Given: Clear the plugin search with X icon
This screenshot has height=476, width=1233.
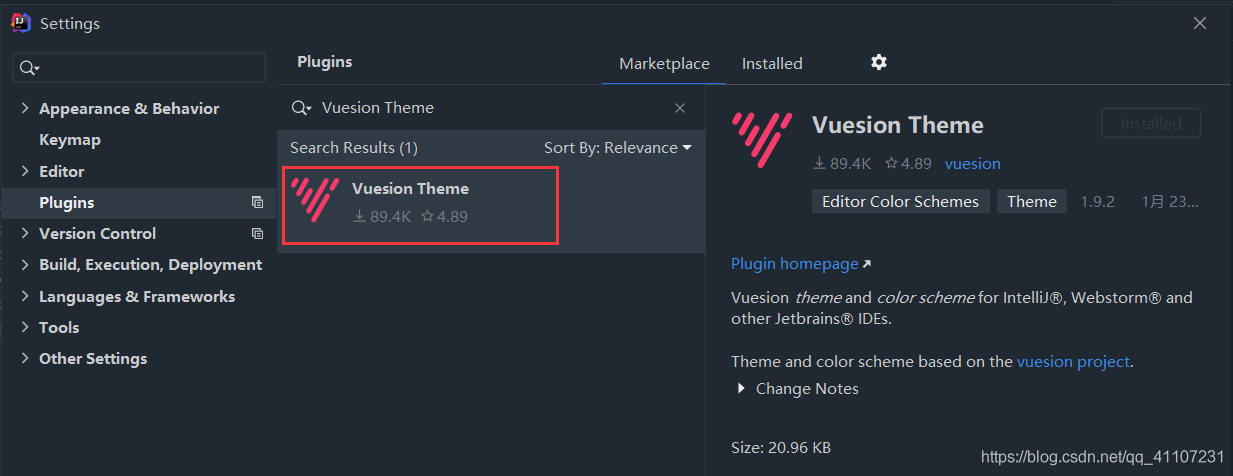Looking at the screenshot, I should 680,108.
